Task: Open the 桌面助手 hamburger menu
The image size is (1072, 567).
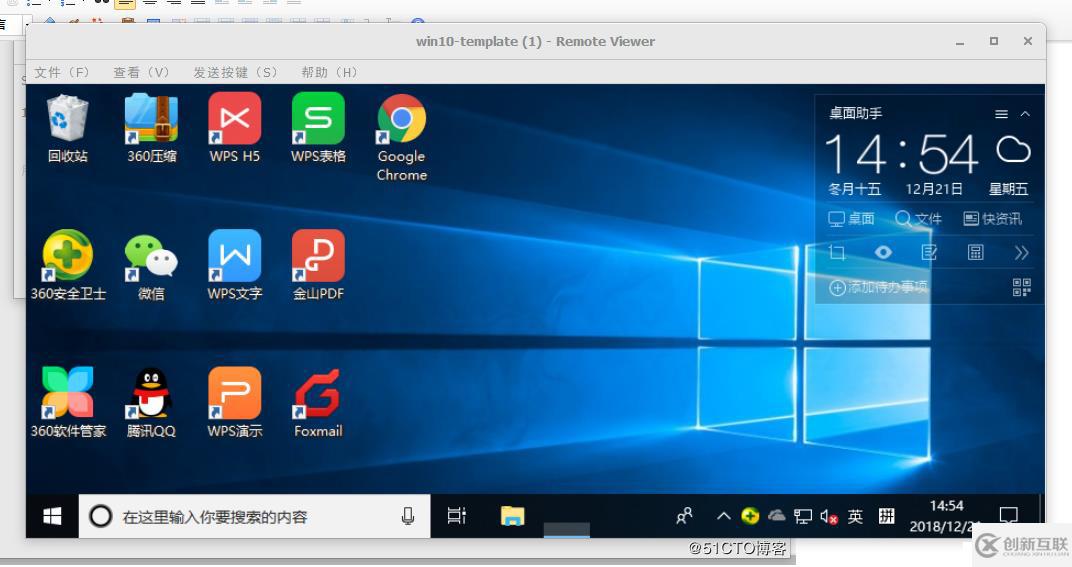Action: [x=1002, y=114]
